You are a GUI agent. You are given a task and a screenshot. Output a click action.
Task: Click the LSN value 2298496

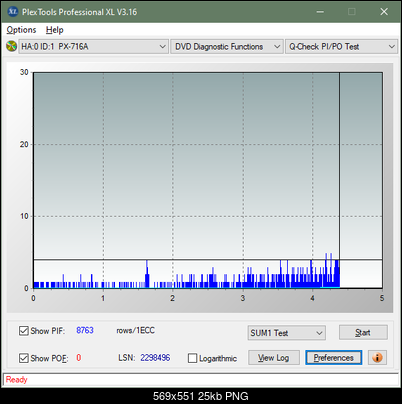[x=155, y=358]
